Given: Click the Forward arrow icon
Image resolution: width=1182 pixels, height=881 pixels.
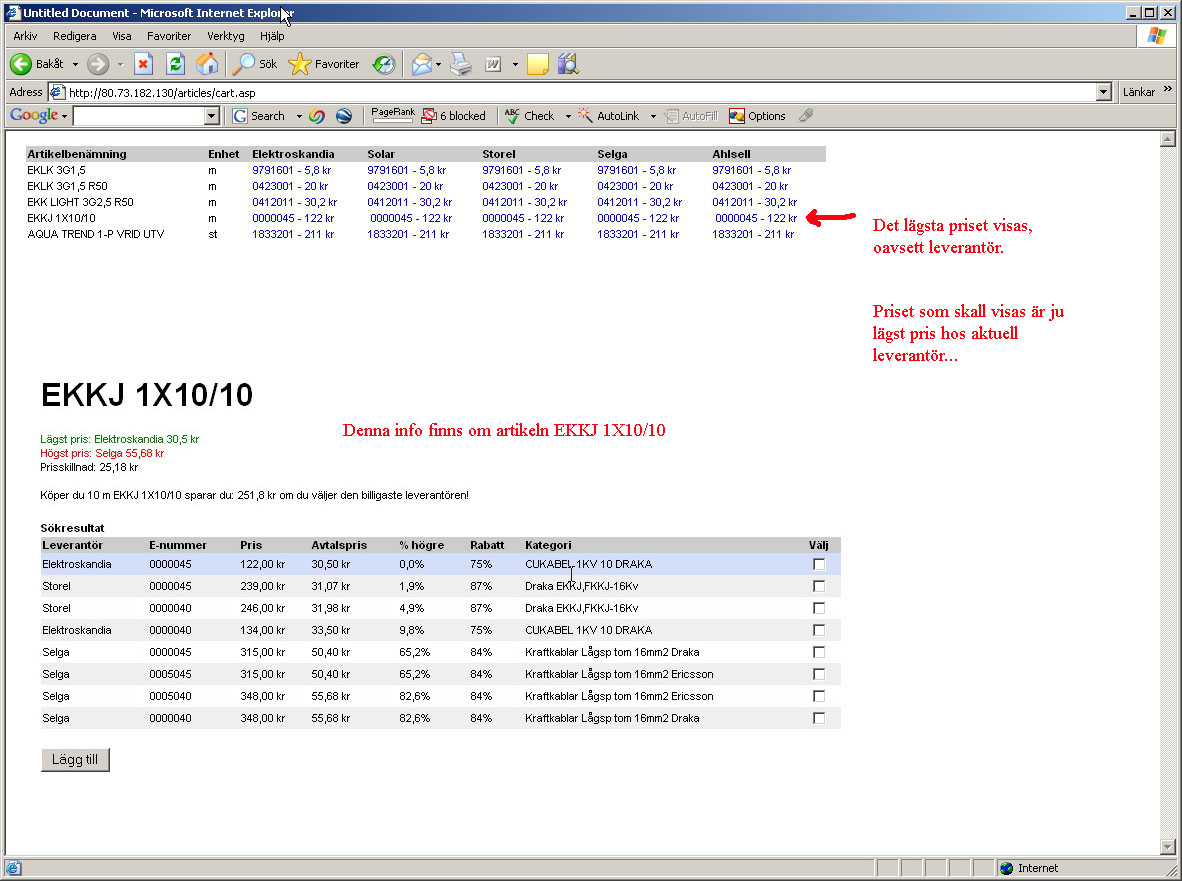Looking at the screenshot, I should click(98, 64).
